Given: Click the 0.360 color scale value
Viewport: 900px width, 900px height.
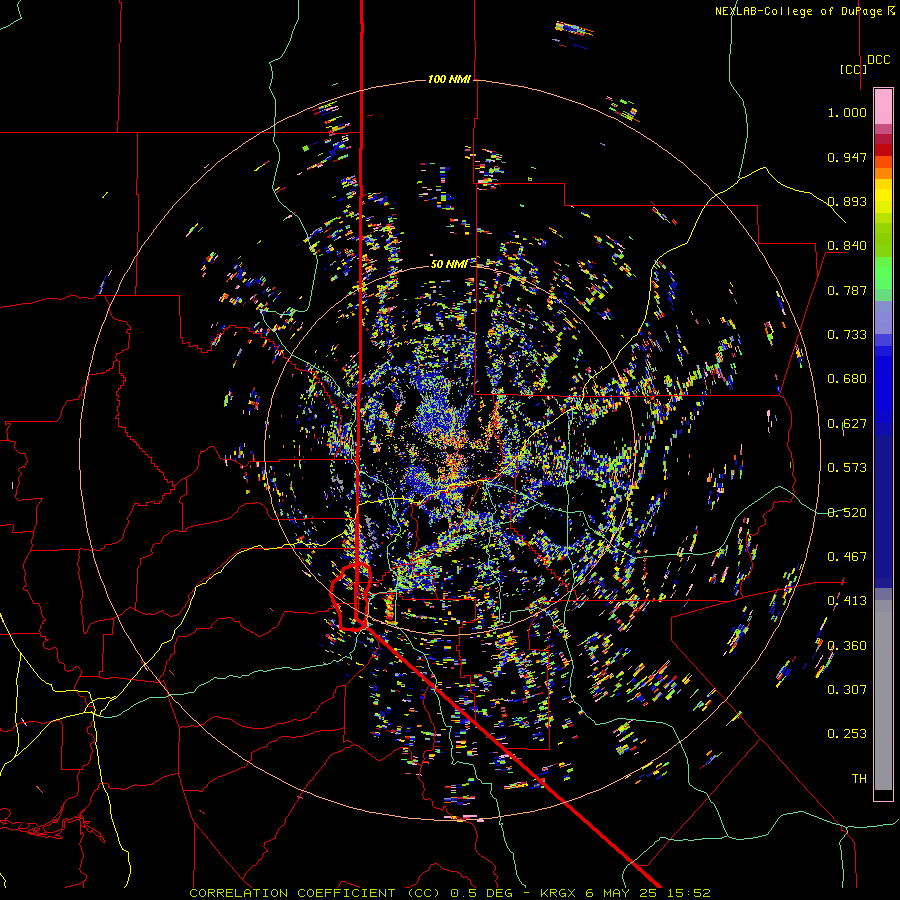Looking at the screenshot, I should click(847, 646).
